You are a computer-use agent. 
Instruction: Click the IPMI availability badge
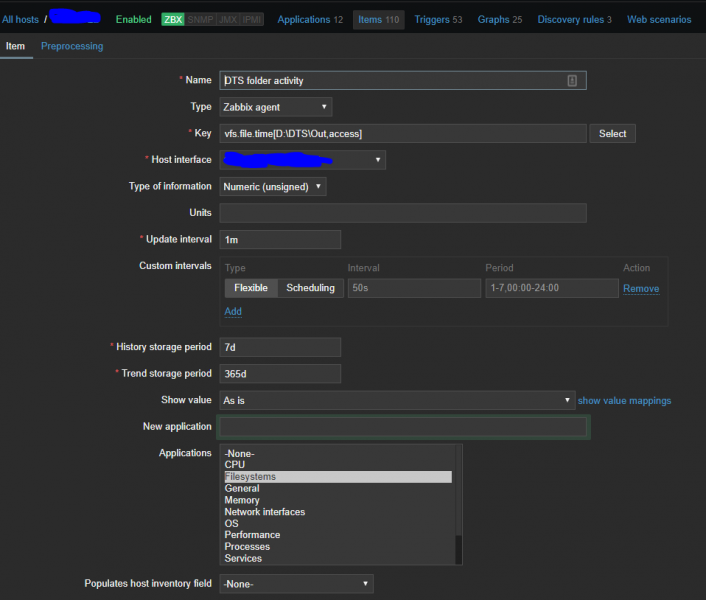[251, 19]
